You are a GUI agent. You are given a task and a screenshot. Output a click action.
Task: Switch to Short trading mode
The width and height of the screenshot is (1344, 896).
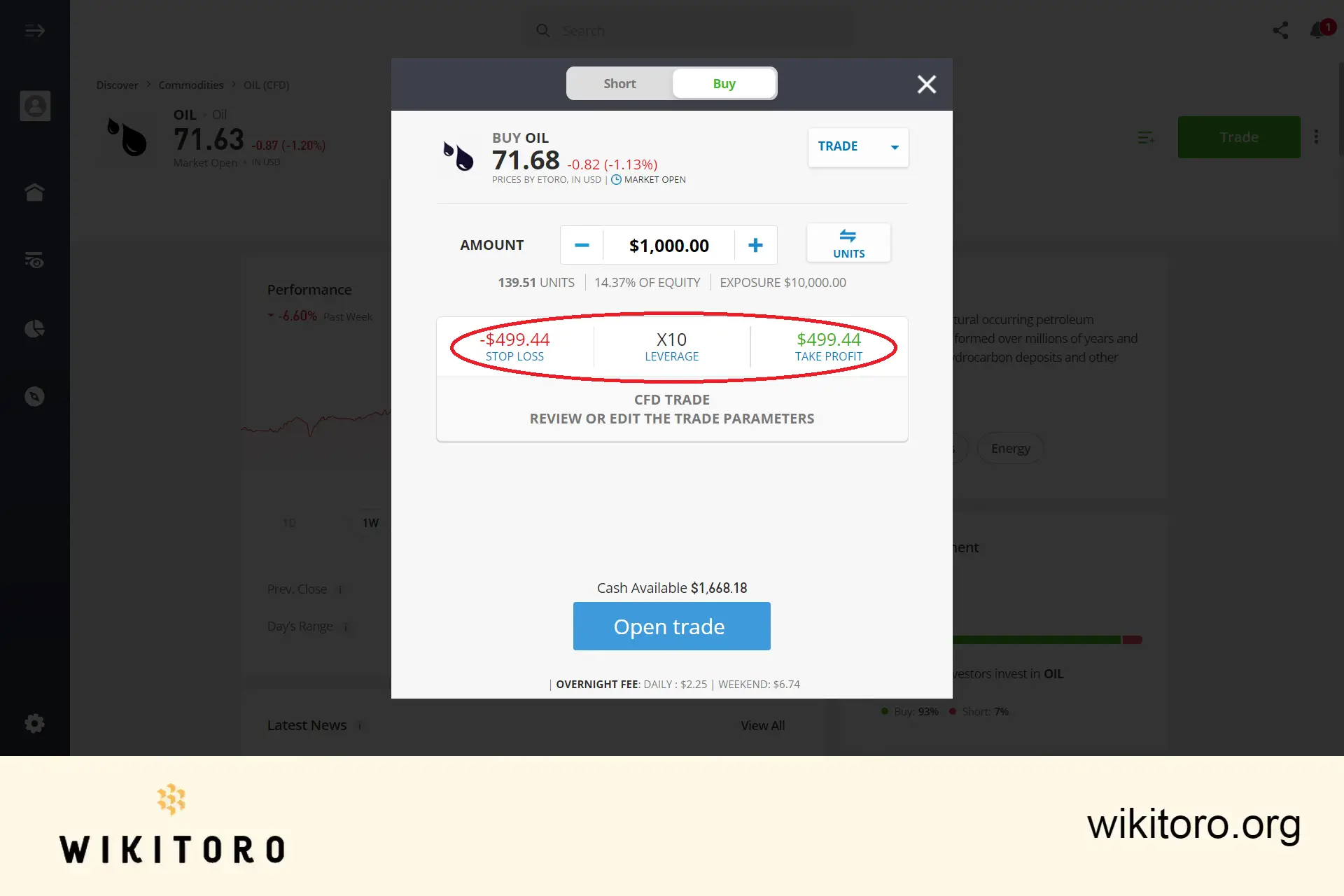619,83
